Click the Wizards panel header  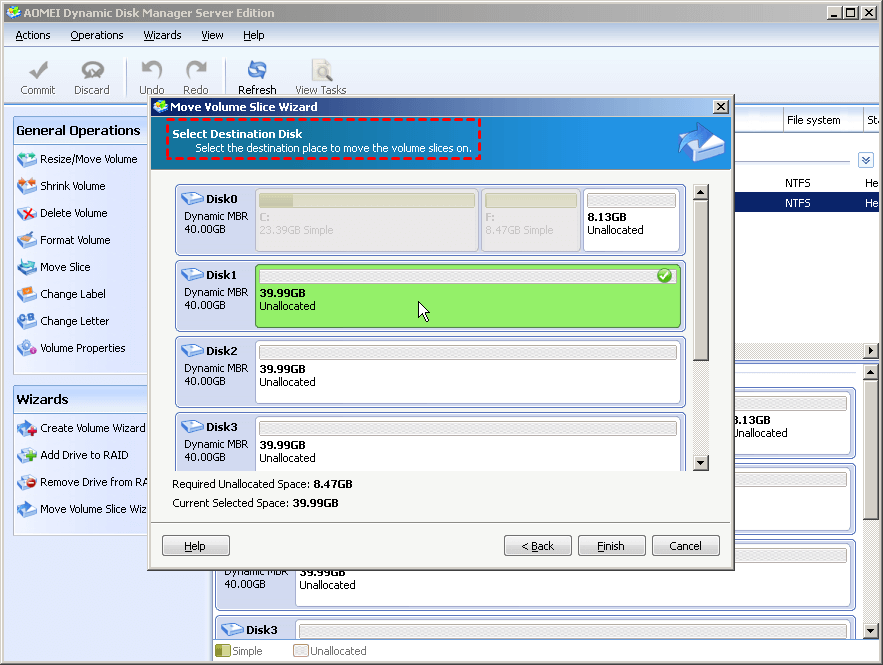(81, 399)
